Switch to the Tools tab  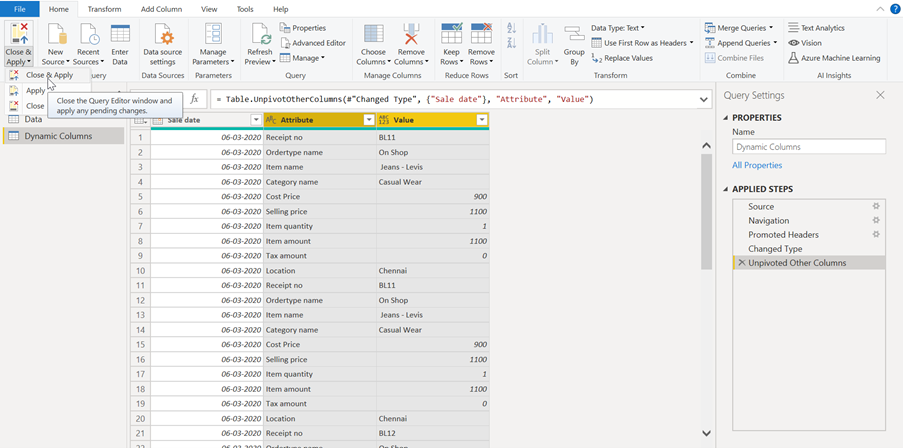[x=245, y=9]
